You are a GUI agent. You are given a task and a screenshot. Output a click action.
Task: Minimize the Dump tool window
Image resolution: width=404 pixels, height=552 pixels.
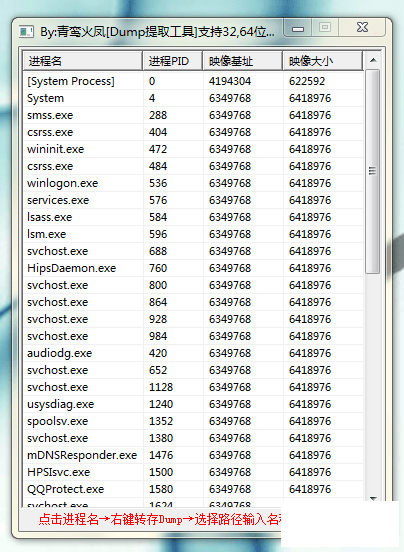pyautogui.click(x=298, y=28)
